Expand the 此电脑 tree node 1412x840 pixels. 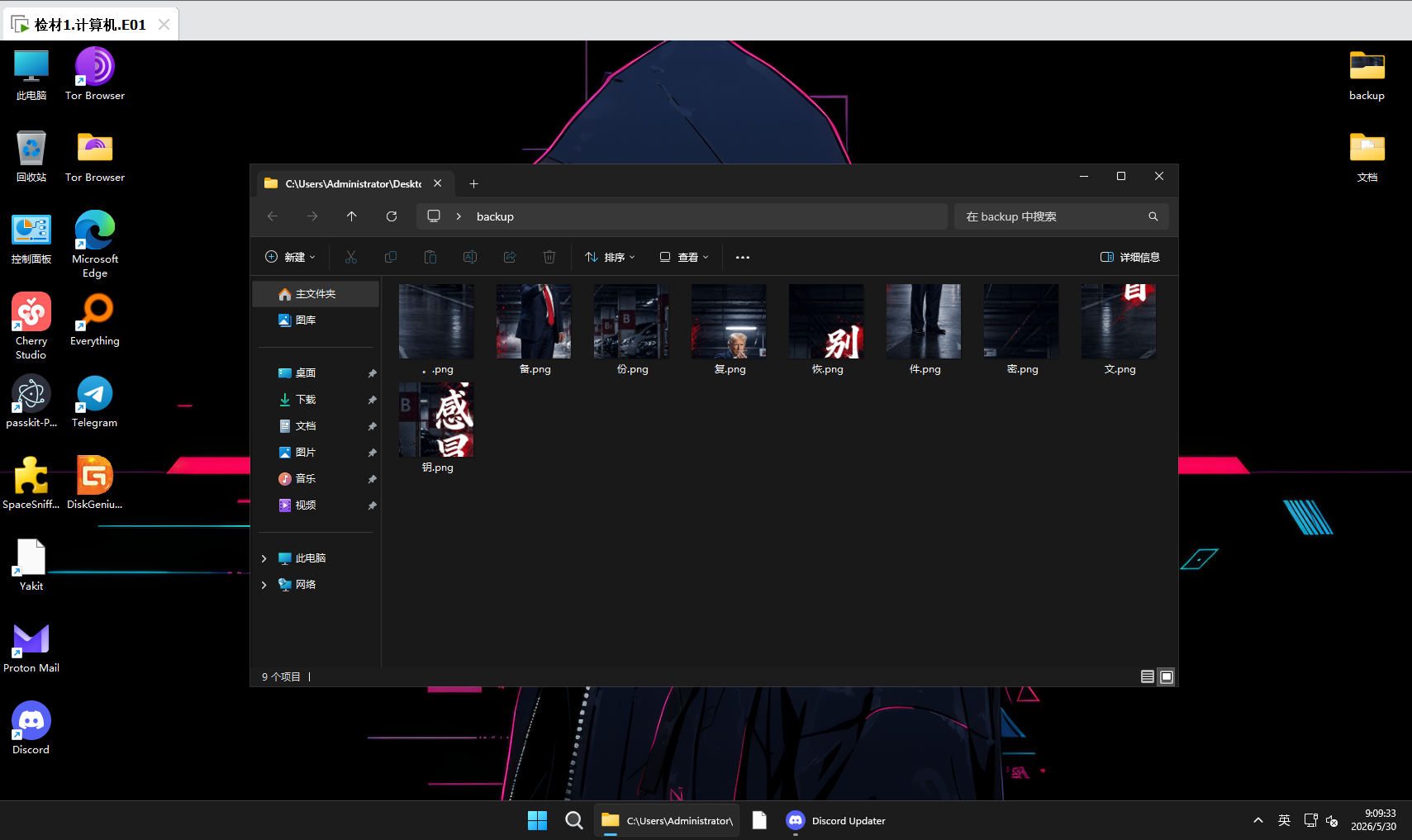pos(264,558)
